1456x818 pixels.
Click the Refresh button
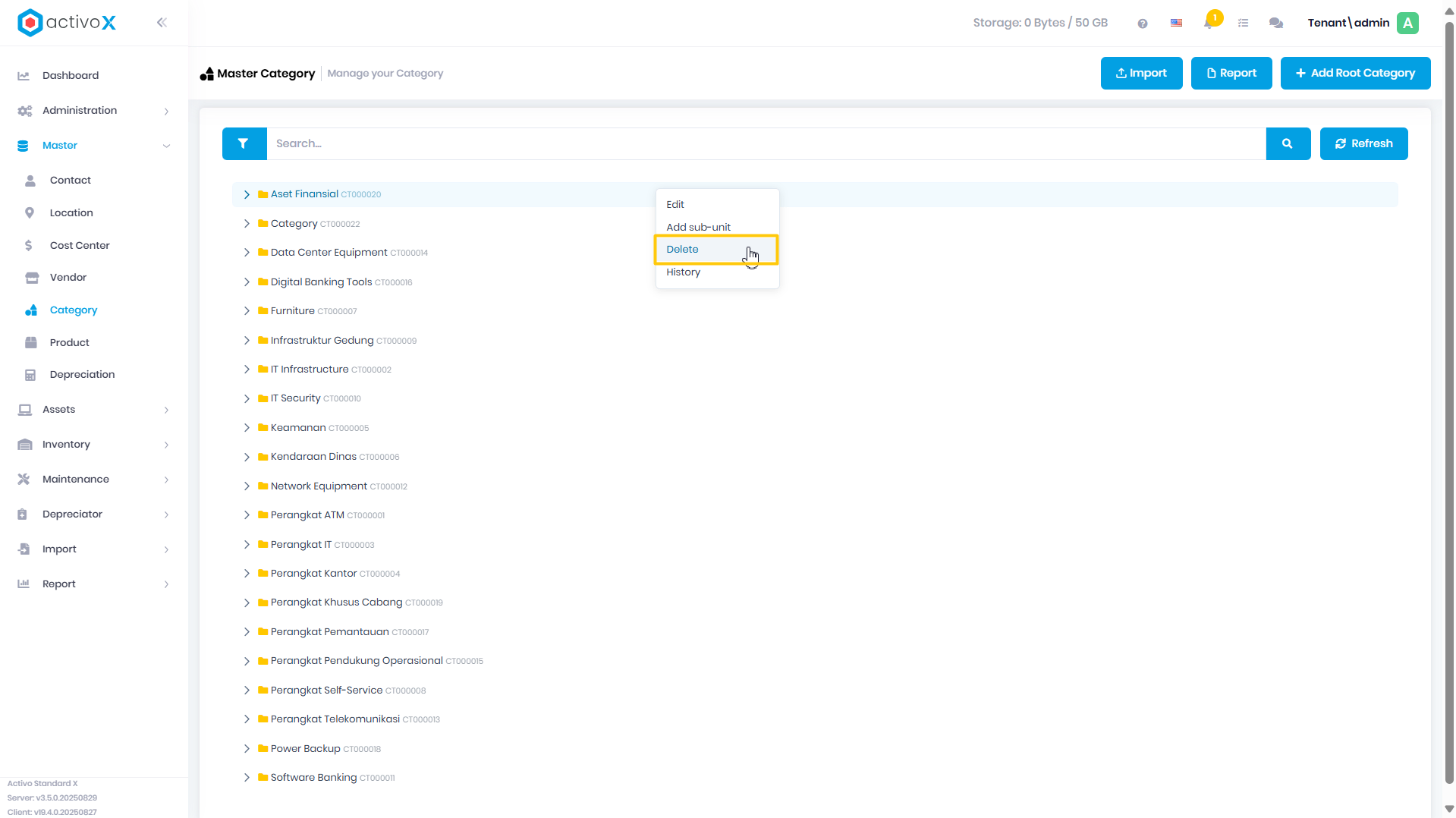tap(1363, 143)
